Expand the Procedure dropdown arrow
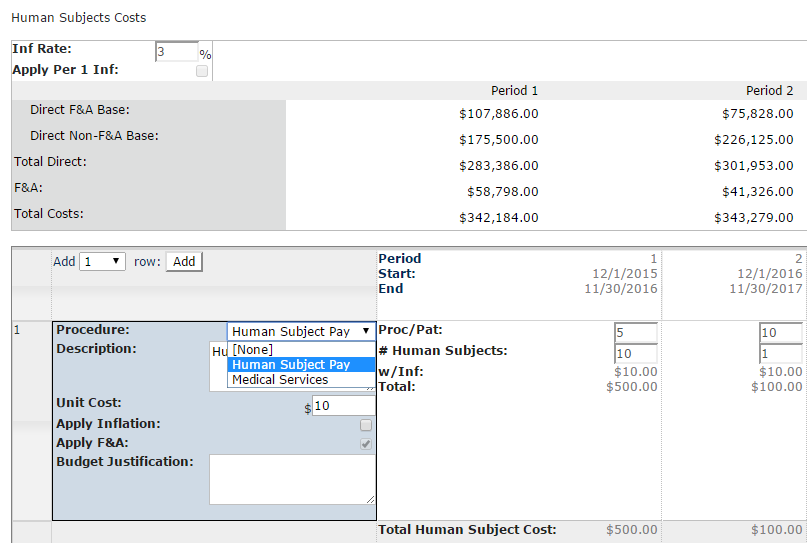807x543 pixels. tap(366, 331)
